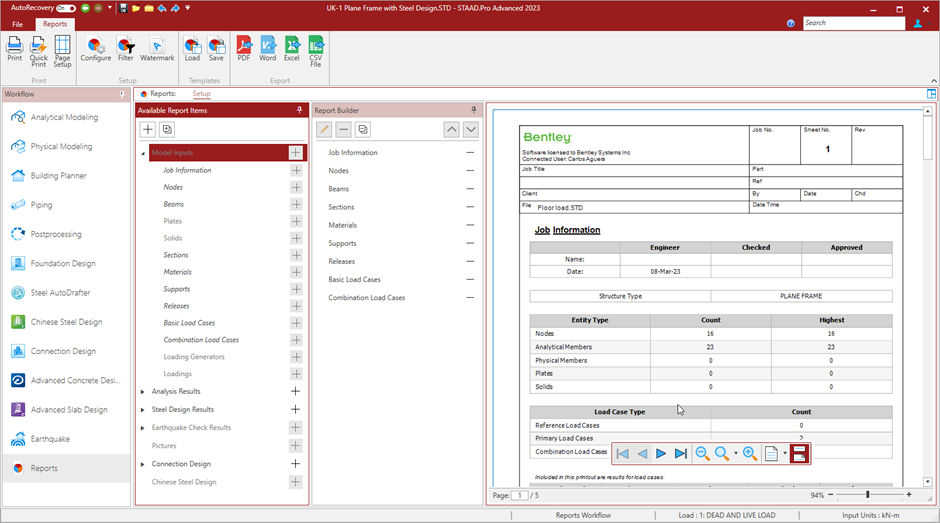Click the page number field
This screenshot has height=523, width=940.
click(520, 495)
